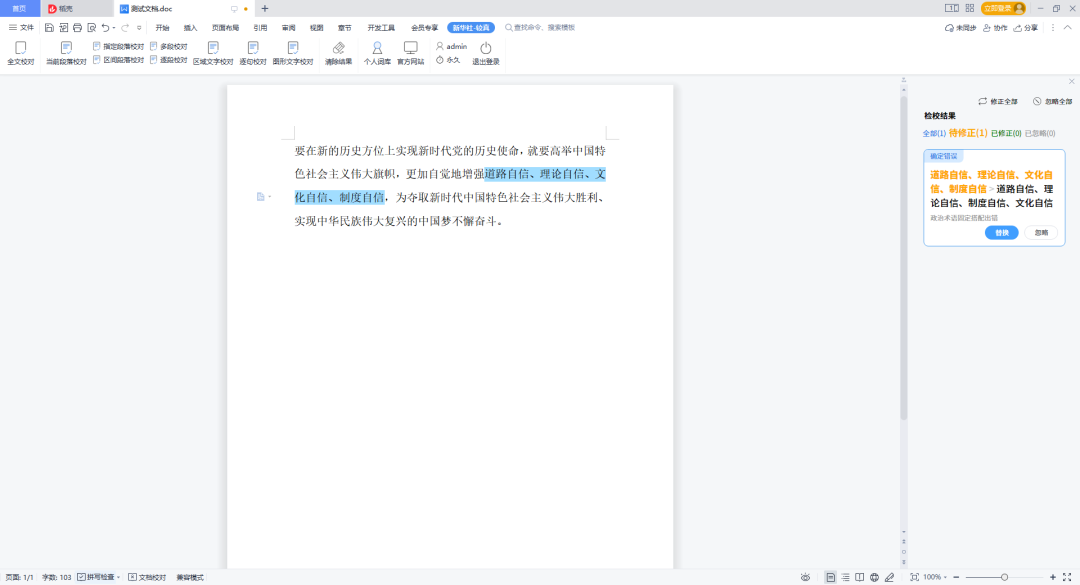Click the print preview icon
Screen dimensions: 1080x585
click(x=92, y=28)
